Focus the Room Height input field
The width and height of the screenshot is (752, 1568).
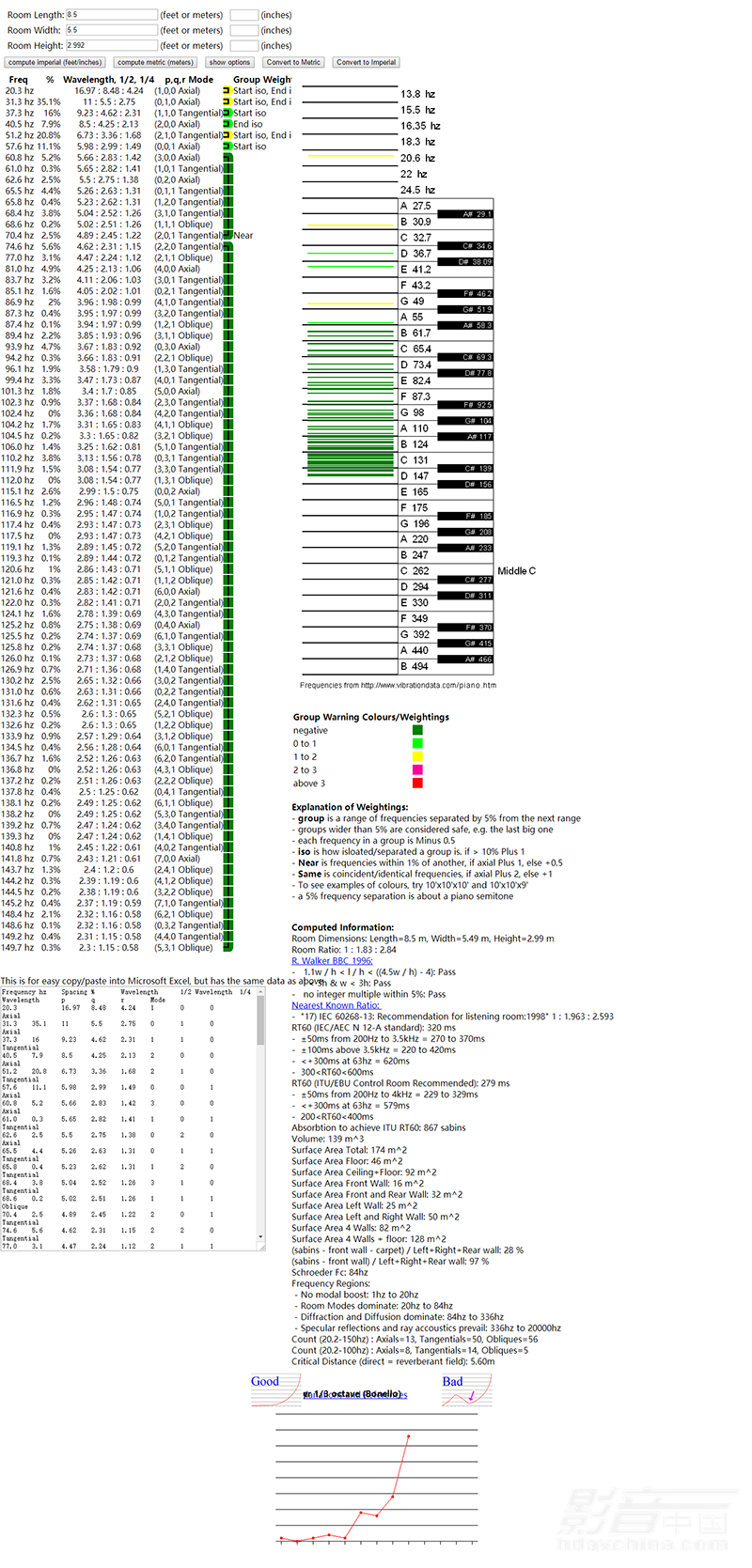[x=111, y=45]
